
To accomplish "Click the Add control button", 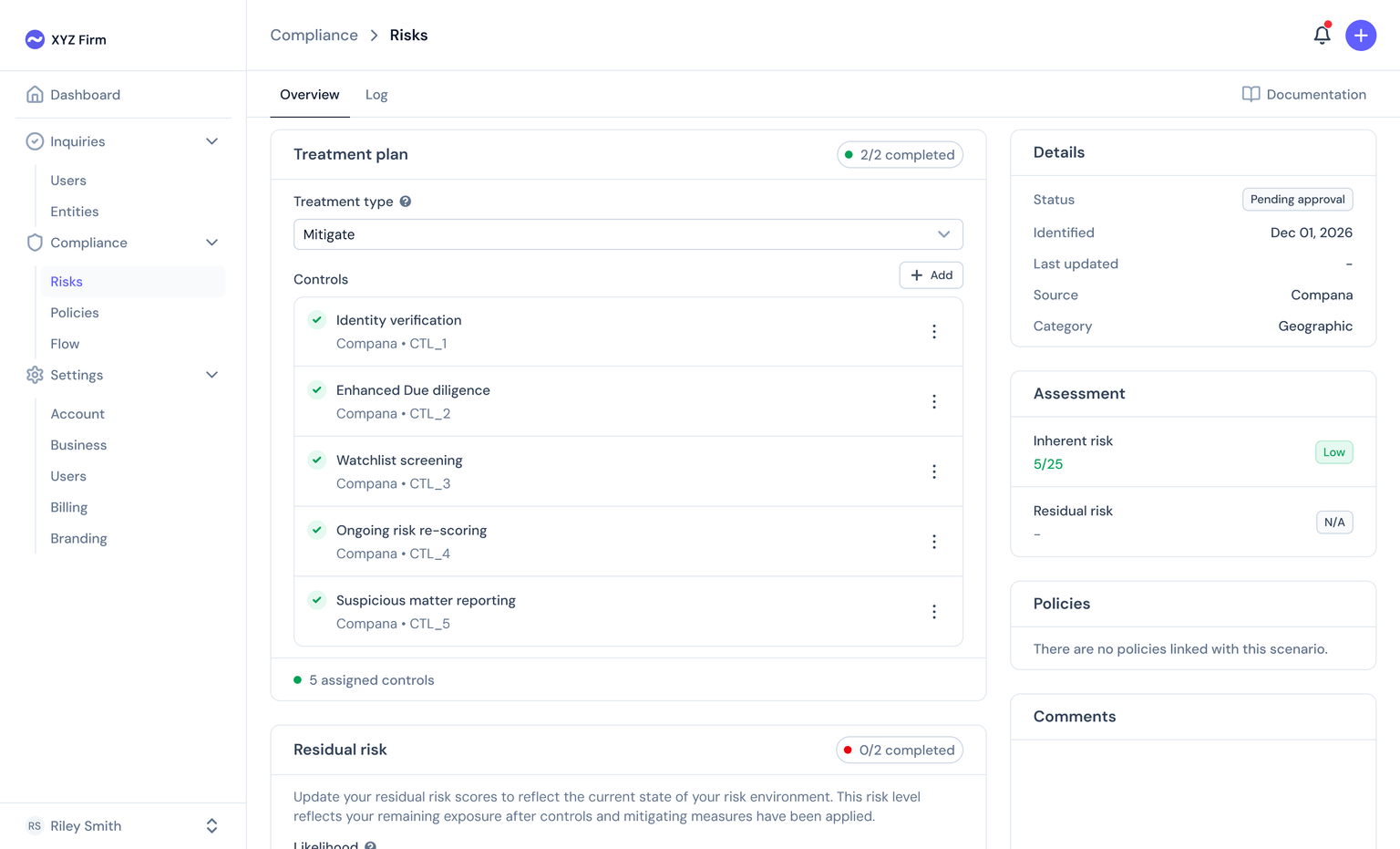I will pos(931,274).
